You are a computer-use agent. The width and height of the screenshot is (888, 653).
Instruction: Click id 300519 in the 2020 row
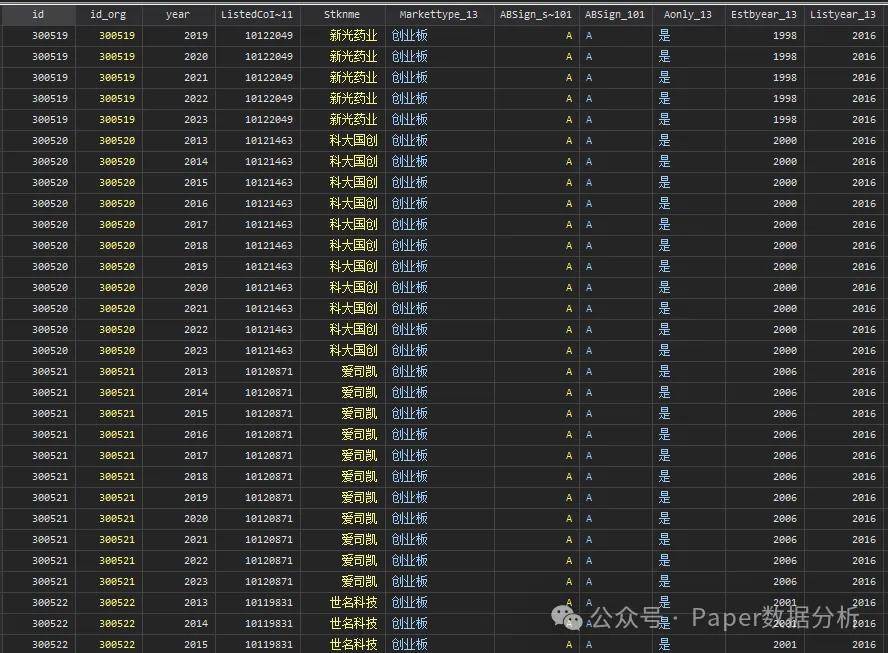[x=50, y=57]
